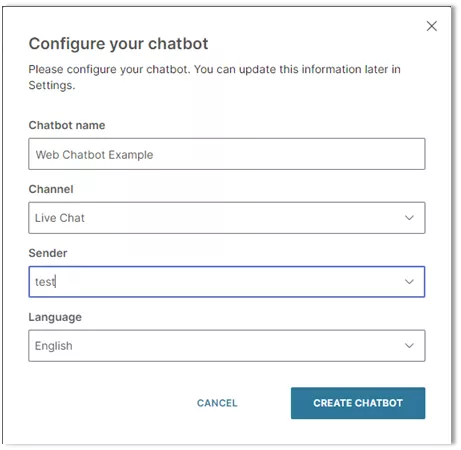The image size is (461, 450).
Task: Click the English value in Language field
Action: (54, 346)
